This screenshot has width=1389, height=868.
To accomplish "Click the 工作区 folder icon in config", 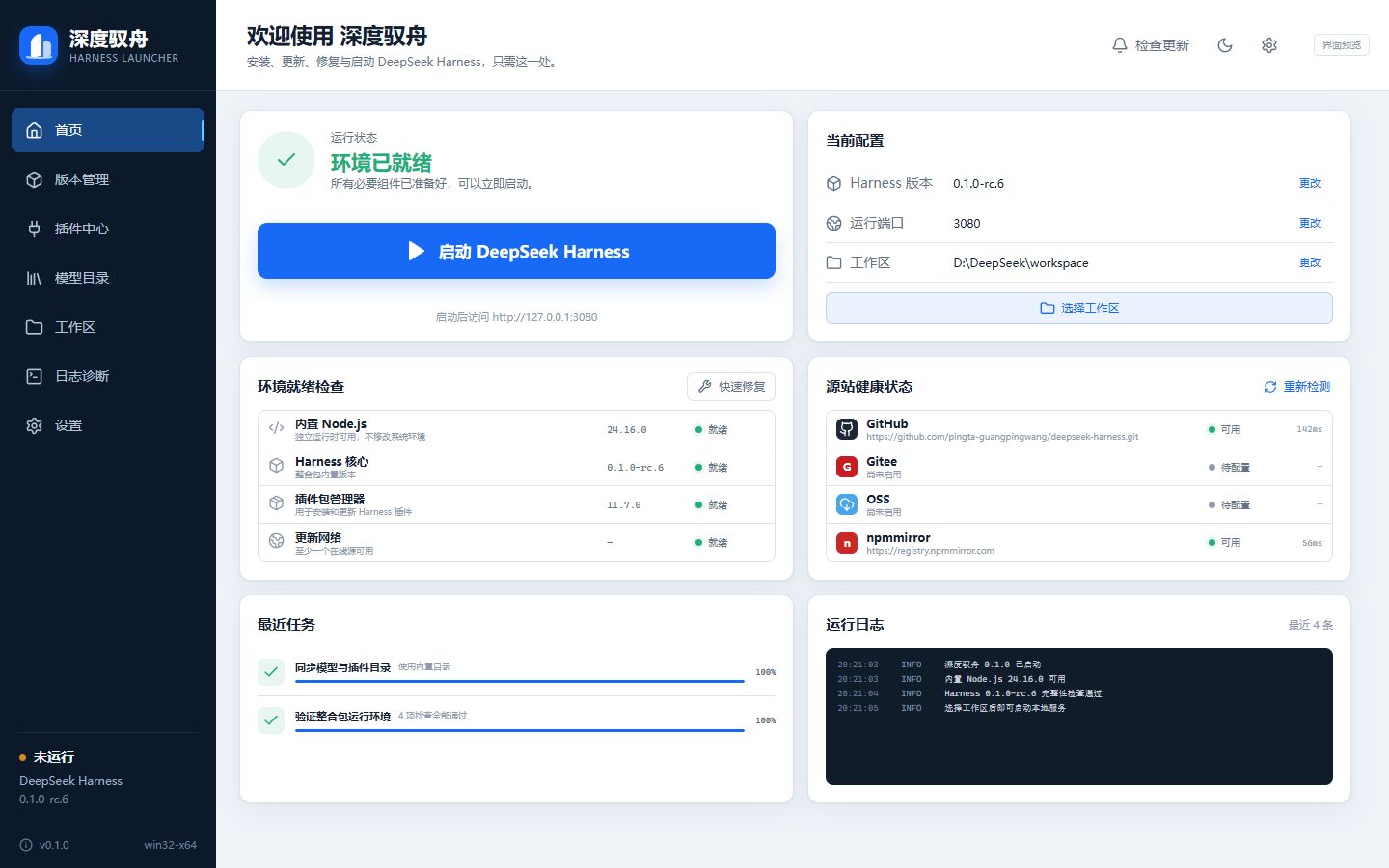I will tap(834, 262).
